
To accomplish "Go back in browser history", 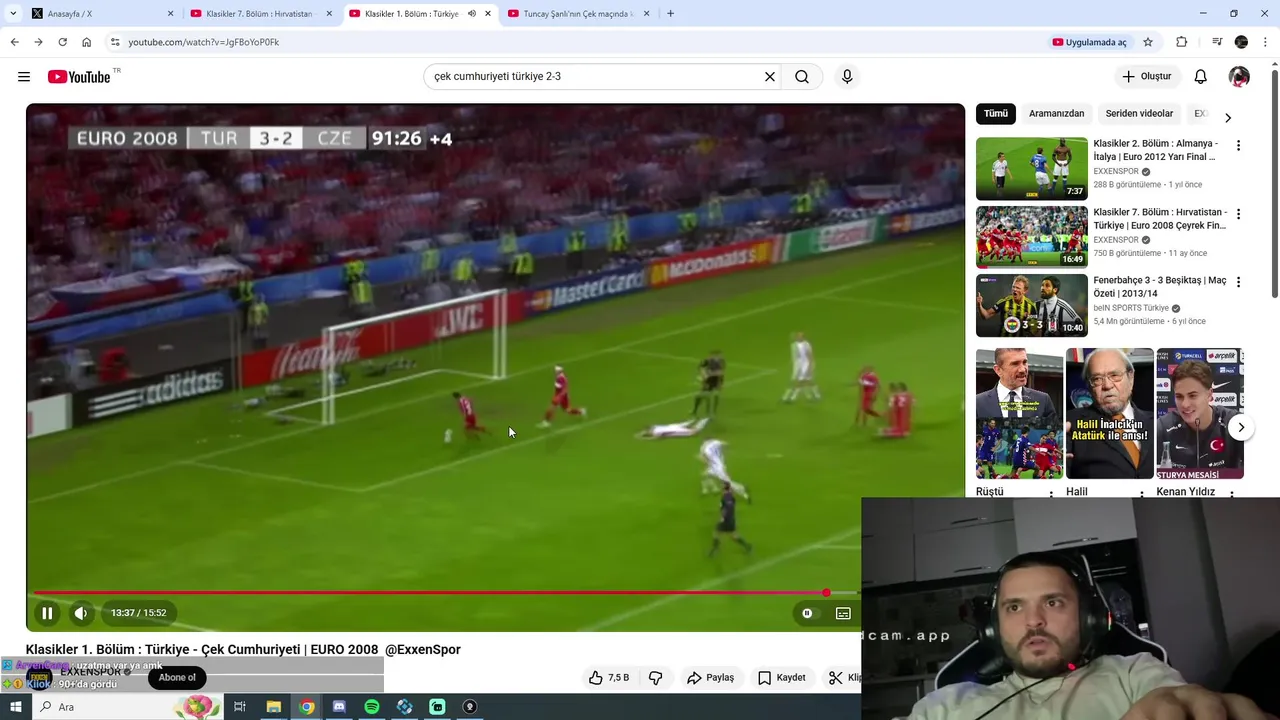I will click(x=14, y=42).
